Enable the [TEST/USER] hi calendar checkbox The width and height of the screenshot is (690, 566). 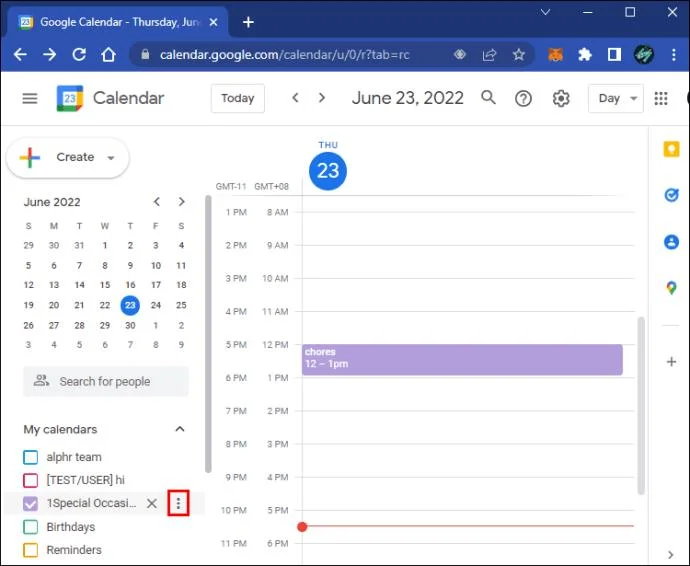[x=30, y=480]
